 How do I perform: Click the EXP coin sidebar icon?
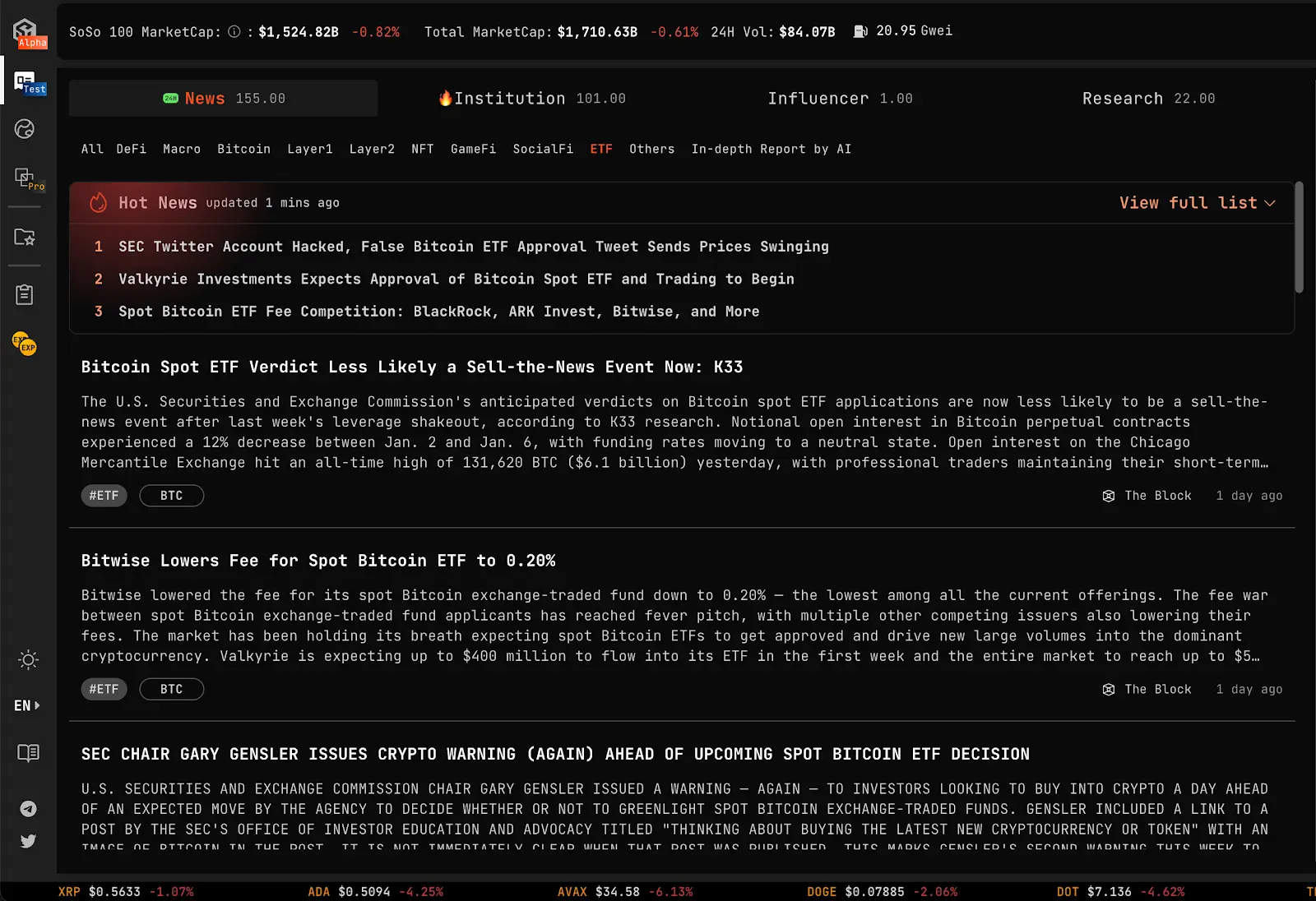(25, 343)
